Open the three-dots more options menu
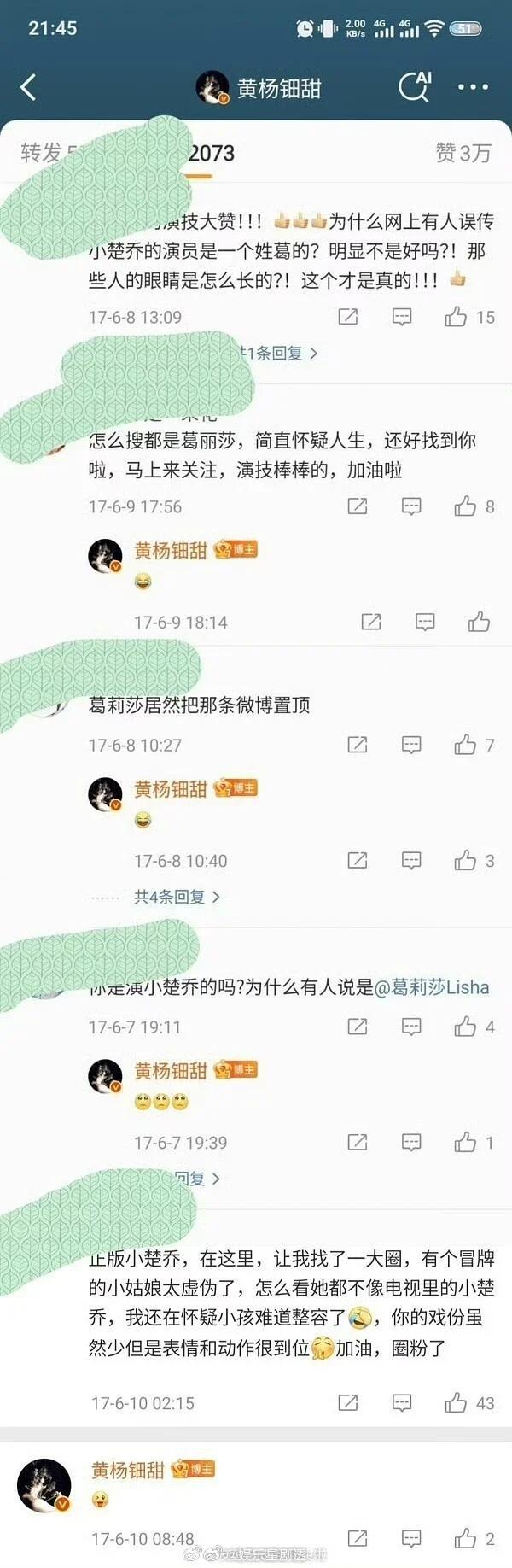Image resolution: width=512 pixels, height=1568 pixels. pyautogui.click(x=473, y=87)
